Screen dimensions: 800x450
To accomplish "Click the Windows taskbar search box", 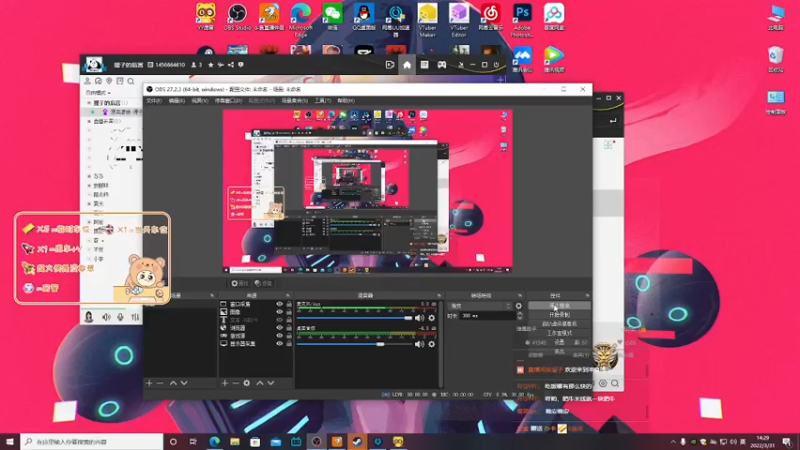I will [x=92, y=441].
